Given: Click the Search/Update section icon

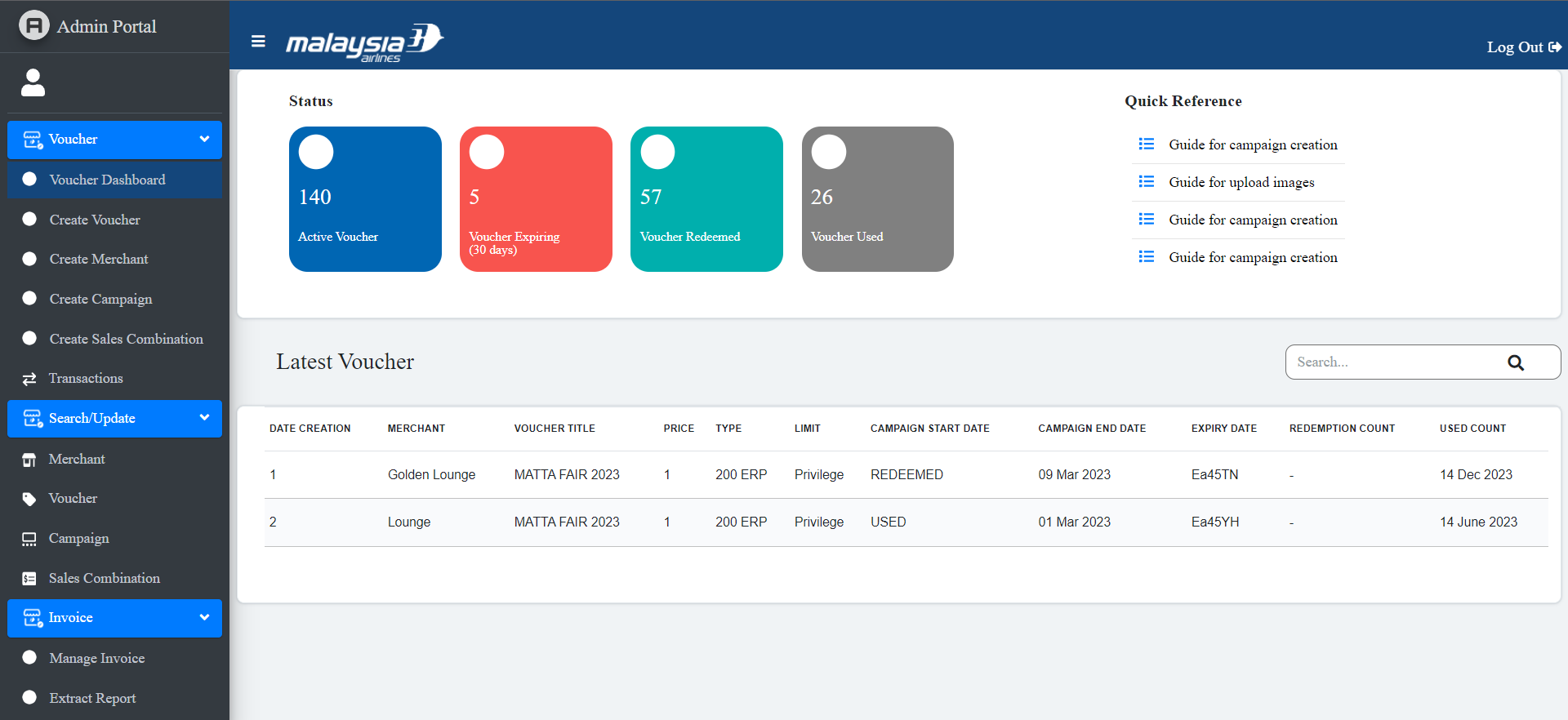Looking at the screenshot, I should [33, 419].
